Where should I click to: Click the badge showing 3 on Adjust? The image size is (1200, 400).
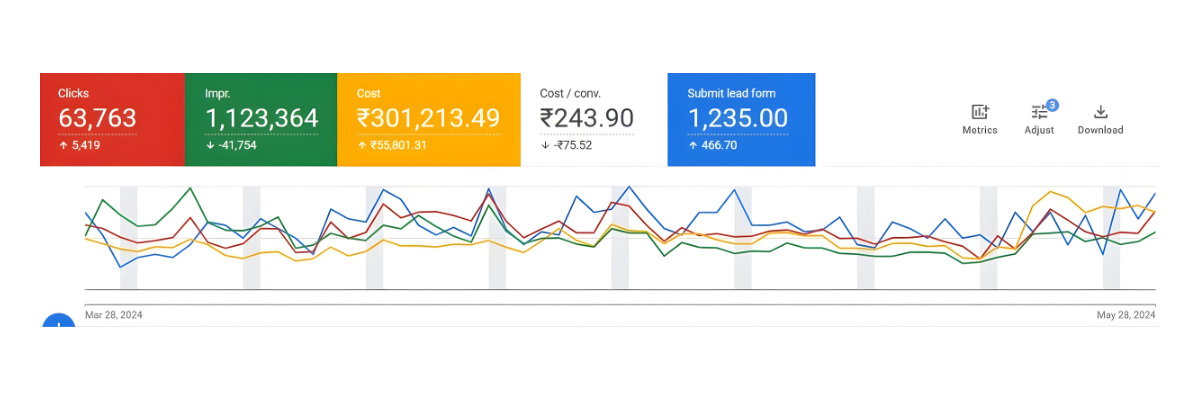click(x=1051, y=105)
